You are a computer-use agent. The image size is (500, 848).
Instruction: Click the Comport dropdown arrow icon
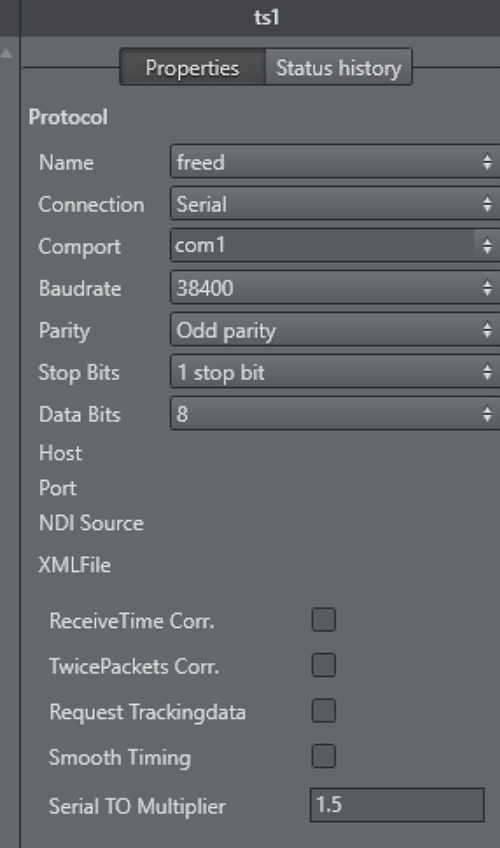(x=487, y=246)
